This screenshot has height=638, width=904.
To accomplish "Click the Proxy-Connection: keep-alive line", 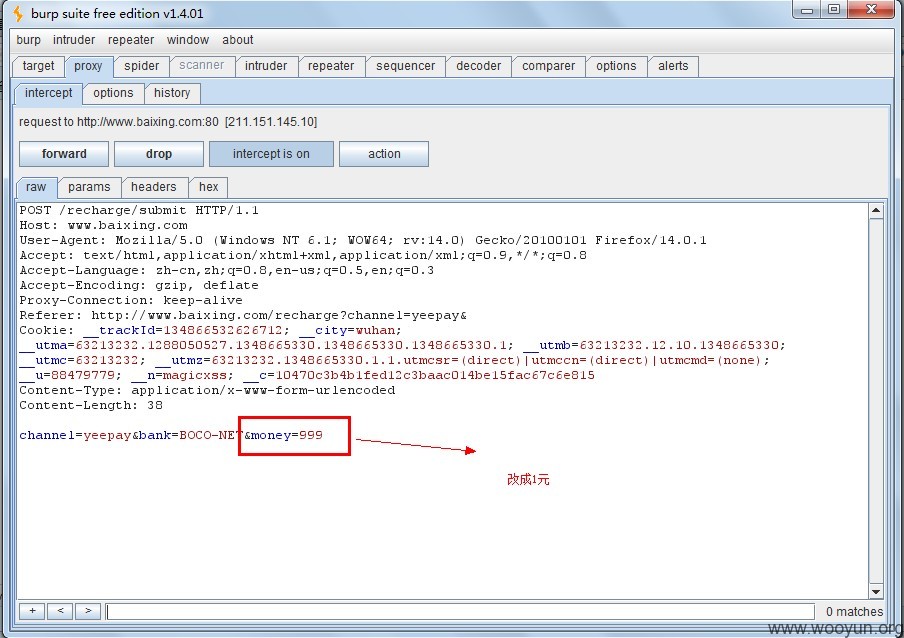I will (x=131, y=300).
